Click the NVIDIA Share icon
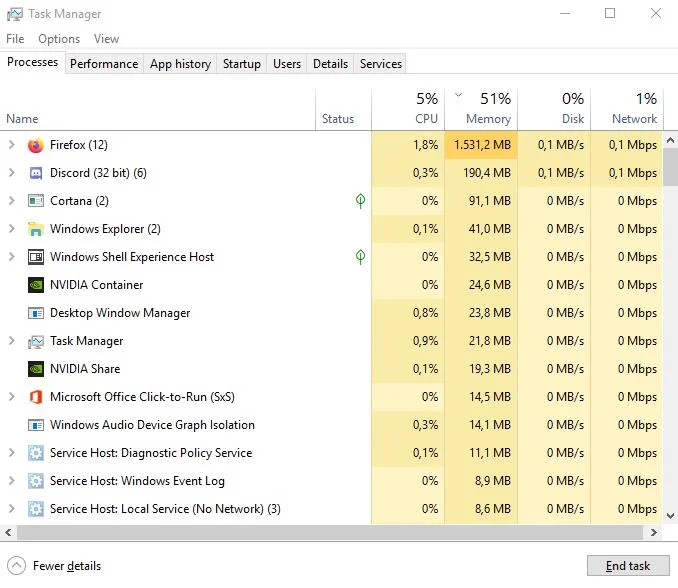The width and height of the screenshot is (678, 588). (x=35, y=369)
